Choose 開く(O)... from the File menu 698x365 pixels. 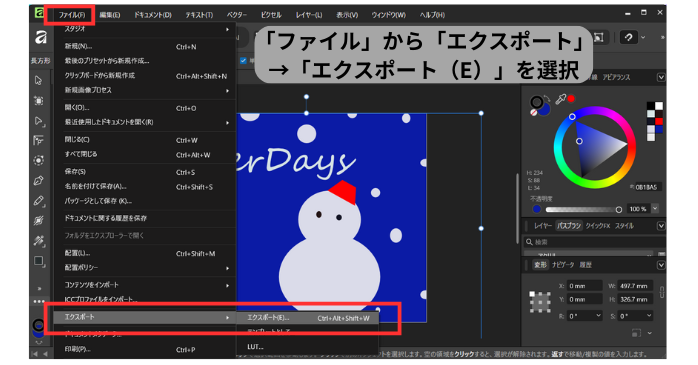(145, 108)
